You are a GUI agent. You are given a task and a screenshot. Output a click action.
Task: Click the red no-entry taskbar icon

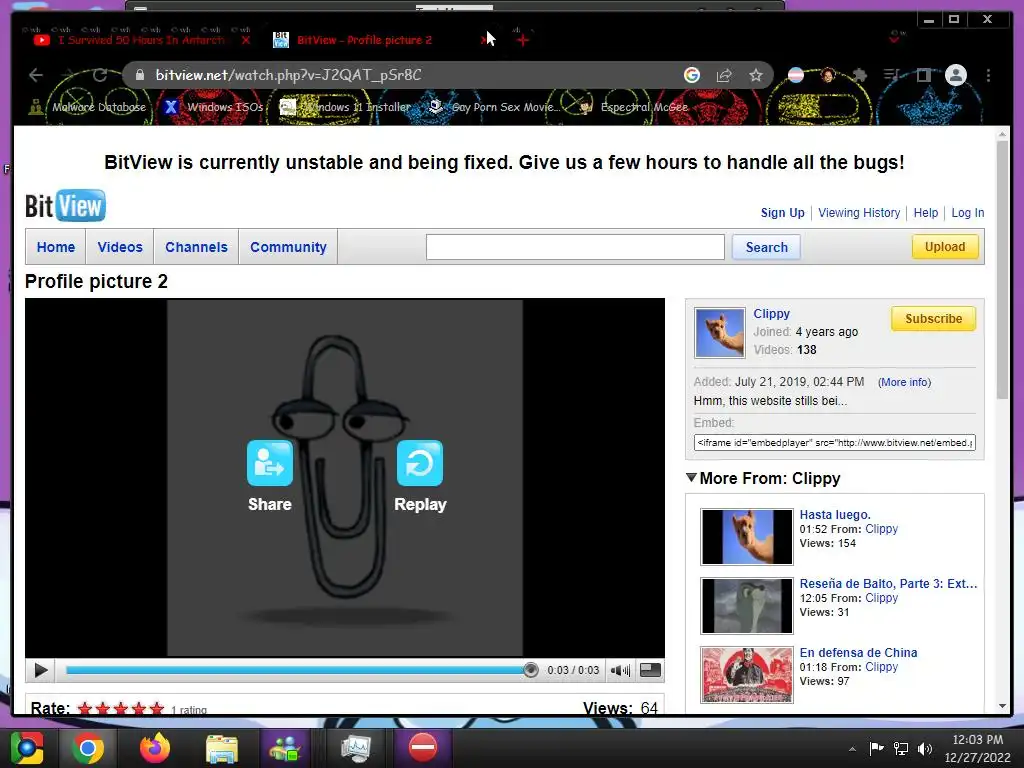pyautogui.click(x=423, y=748)
